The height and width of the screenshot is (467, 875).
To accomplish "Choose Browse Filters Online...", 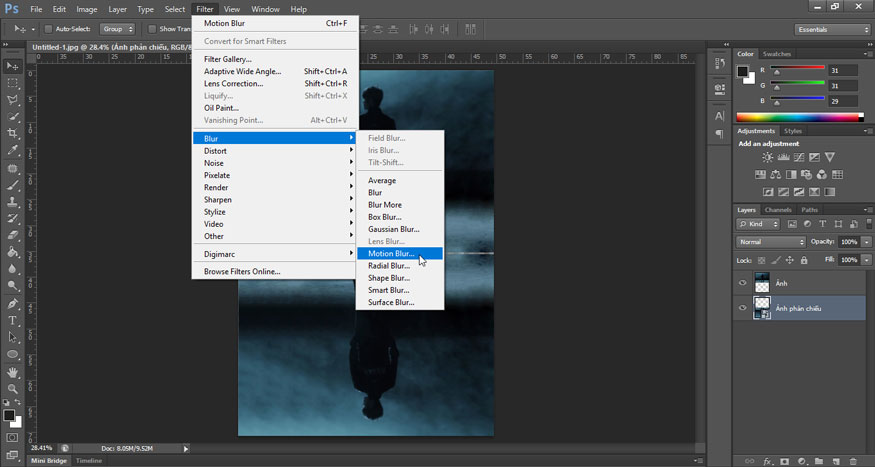I will [274, 272].
